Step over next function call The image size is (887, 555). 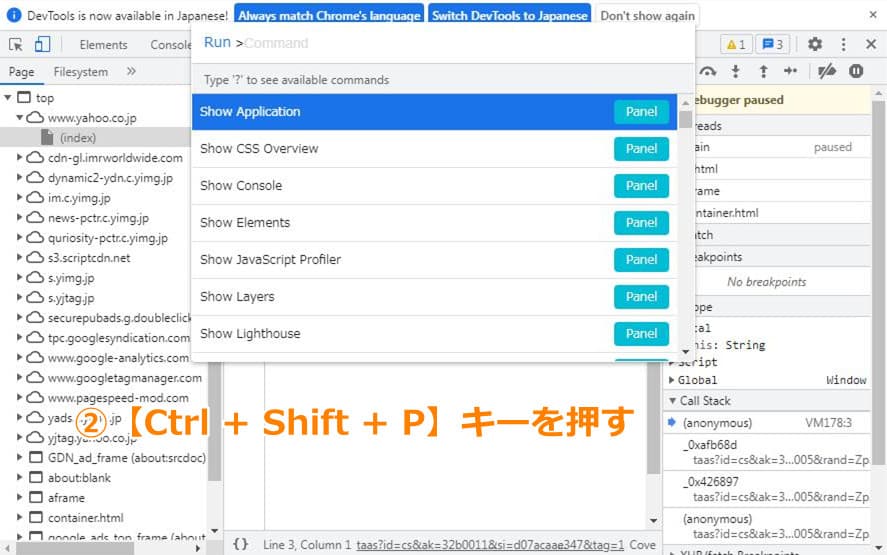click(708, 71)
